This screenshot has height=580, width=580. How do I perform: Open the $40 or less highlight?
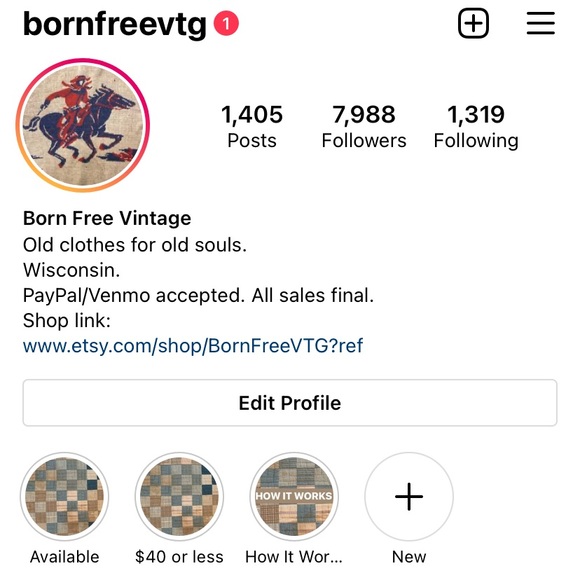179,496
